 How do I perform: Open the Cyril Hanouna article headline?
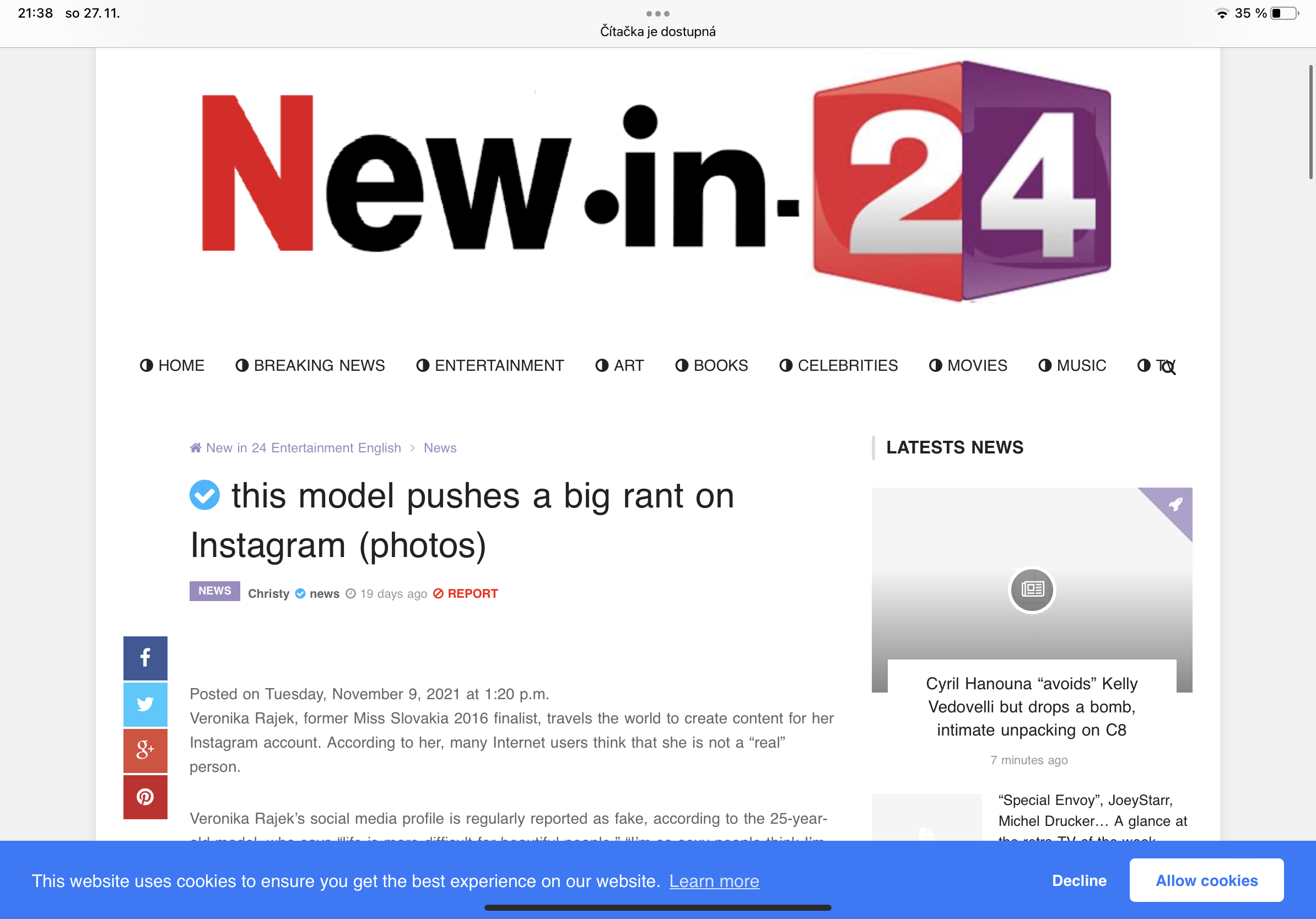pos(1032,706)
